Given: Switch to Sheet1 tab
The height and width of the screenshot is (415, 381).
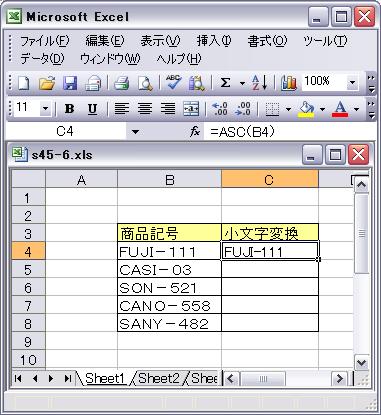Looking at the screenshot, I should click(105, 379).
